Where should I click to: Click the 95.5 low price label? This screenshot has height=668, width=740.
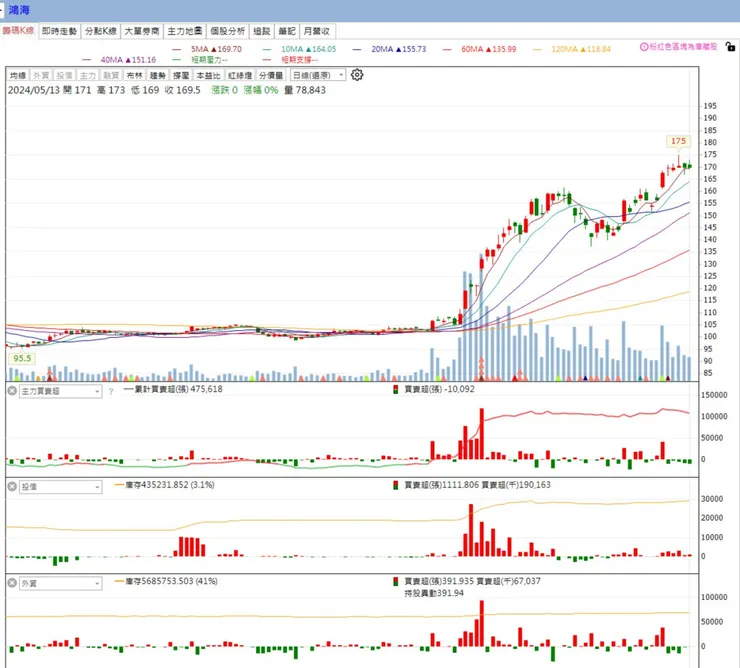pos(22,358)
